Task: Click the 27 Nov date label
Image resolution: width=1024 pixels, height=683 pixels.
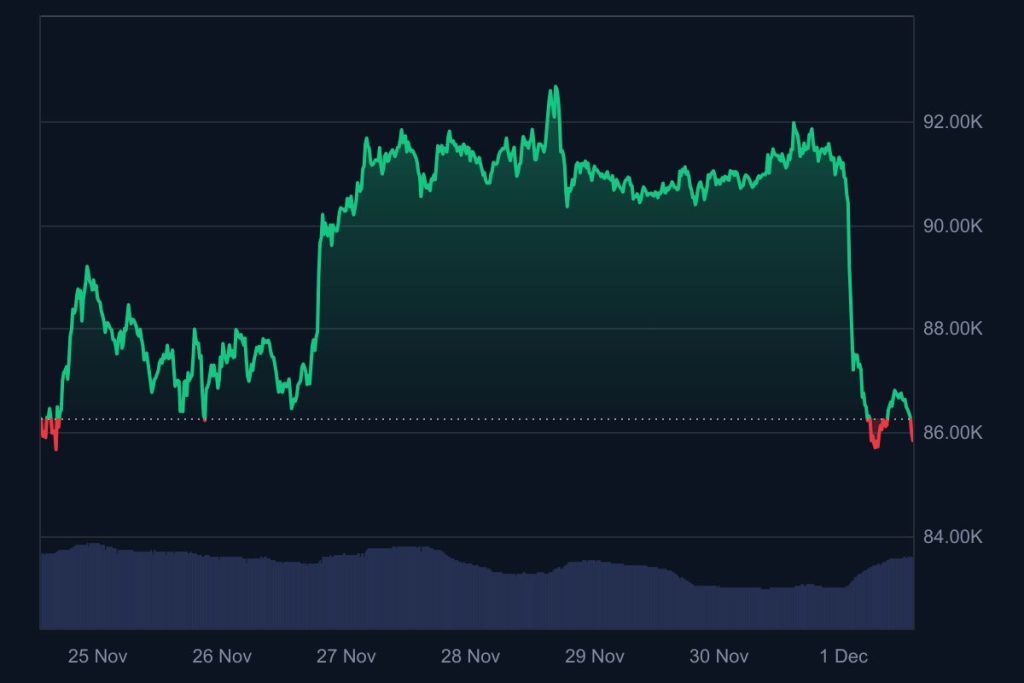Action: (346, 656)
